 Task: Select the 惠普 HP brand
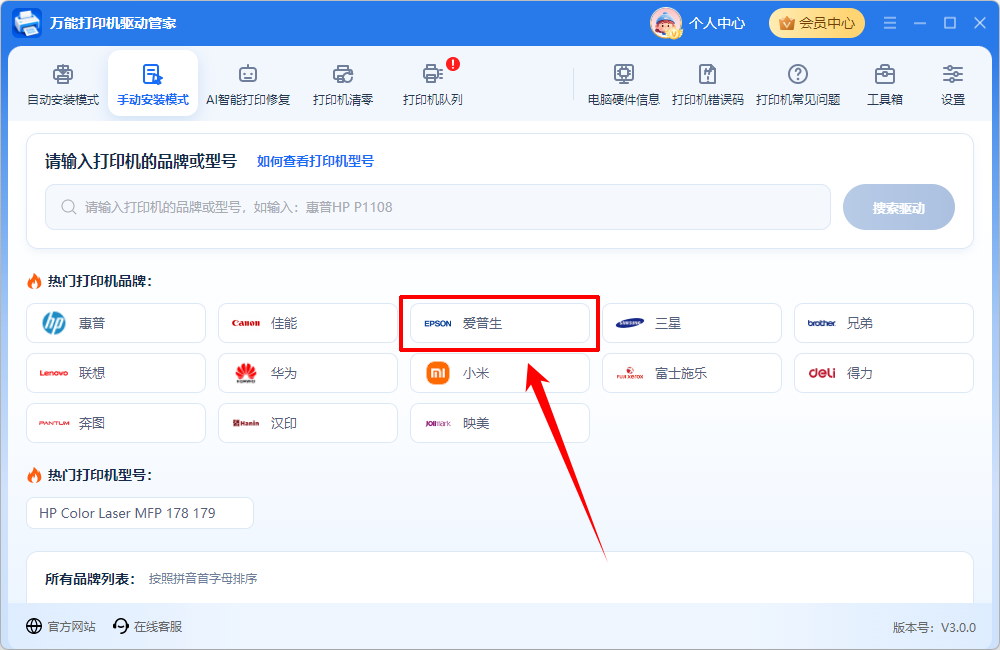pyautogui.click(x=116, y=323)
